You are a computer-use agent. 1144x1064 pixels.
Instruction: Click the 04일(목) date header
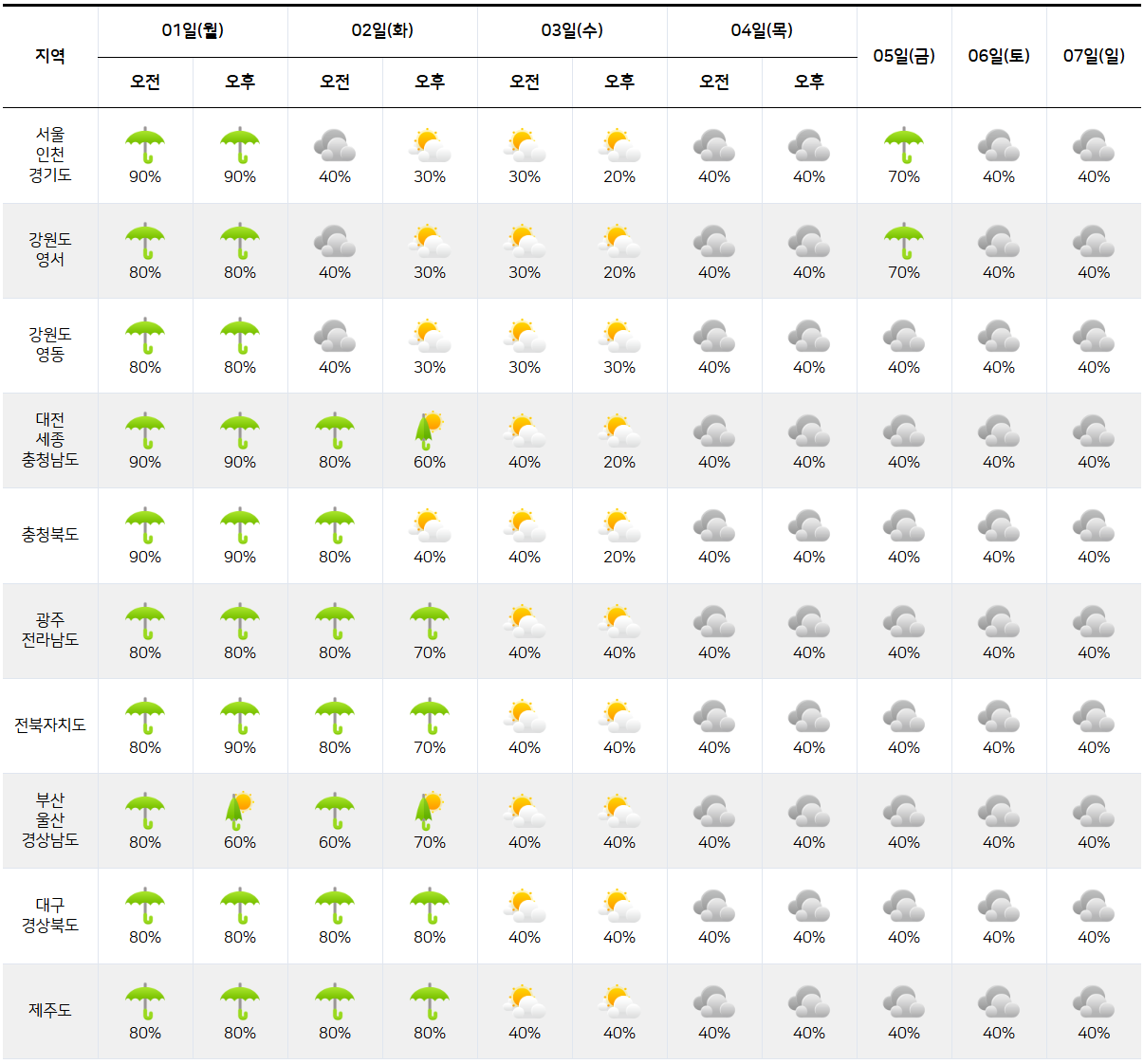point(762,30)
